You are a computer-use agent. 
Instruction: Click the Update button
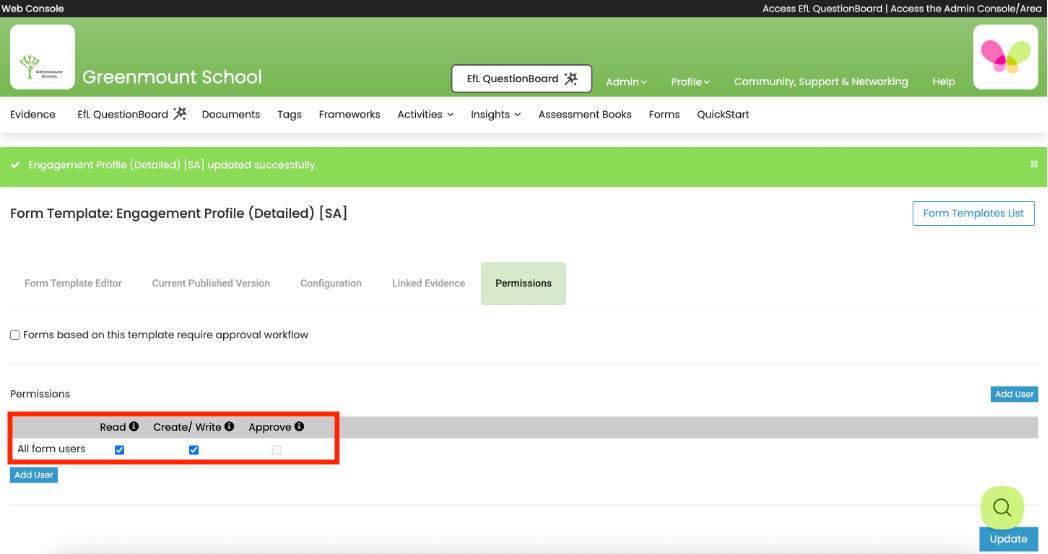[x=1009, y=539]
